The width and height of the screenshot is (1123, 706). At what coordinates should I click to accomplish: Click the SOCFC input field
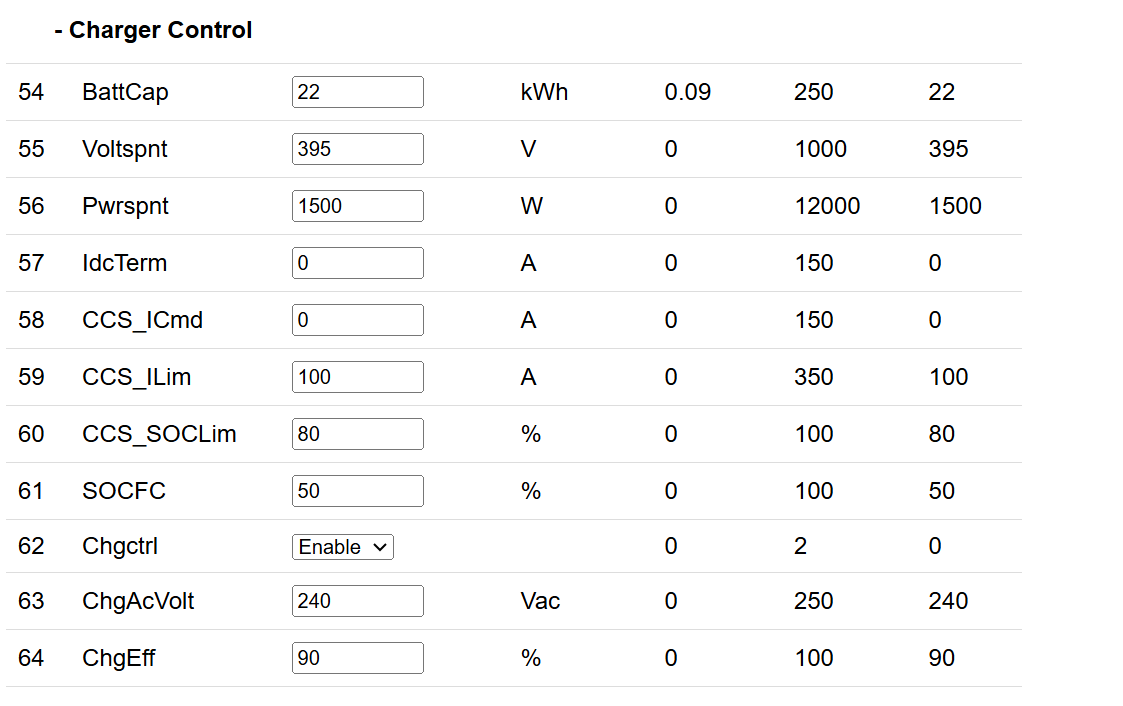(x=357, y=491)
